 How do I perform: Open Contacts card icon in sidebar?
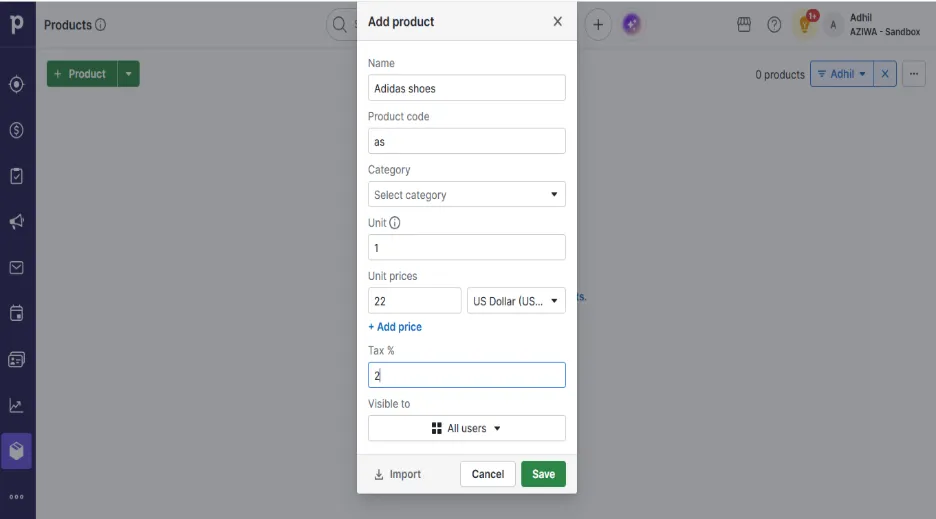click(x=17, y=360)
